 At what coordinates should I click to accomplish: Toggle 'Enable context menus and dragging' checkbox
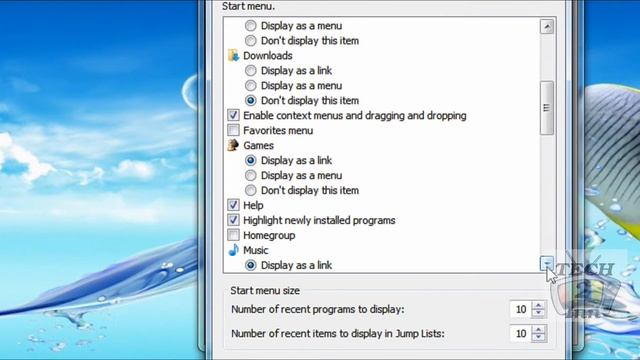[233, 116]
